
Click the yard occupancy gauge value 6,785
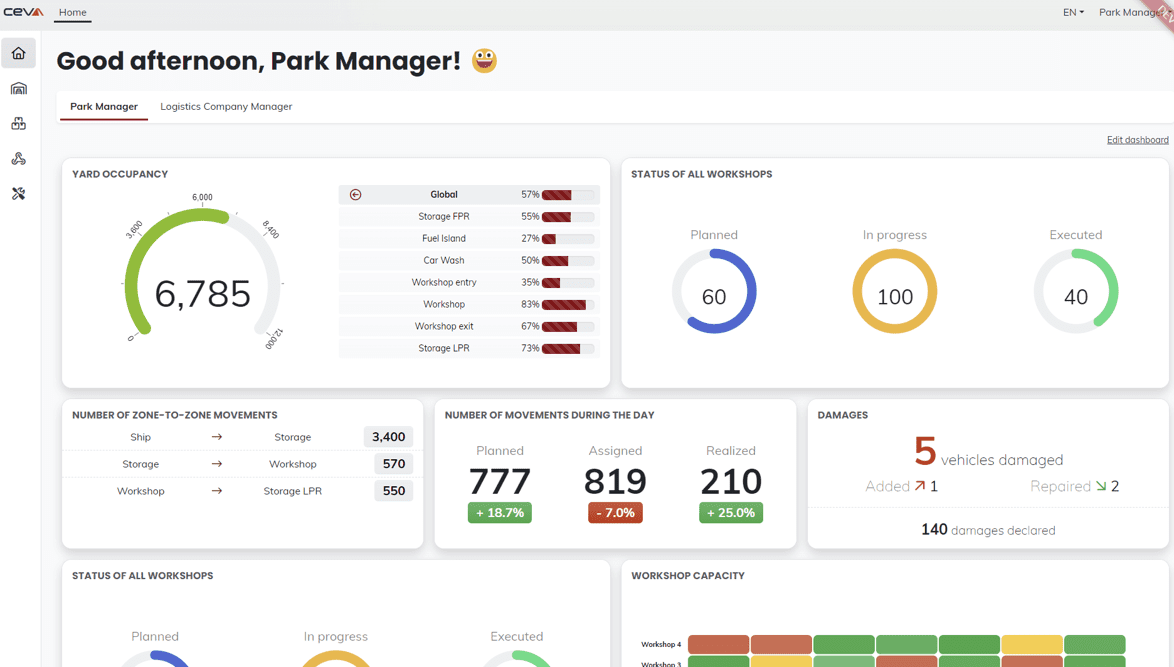[202, 293]
